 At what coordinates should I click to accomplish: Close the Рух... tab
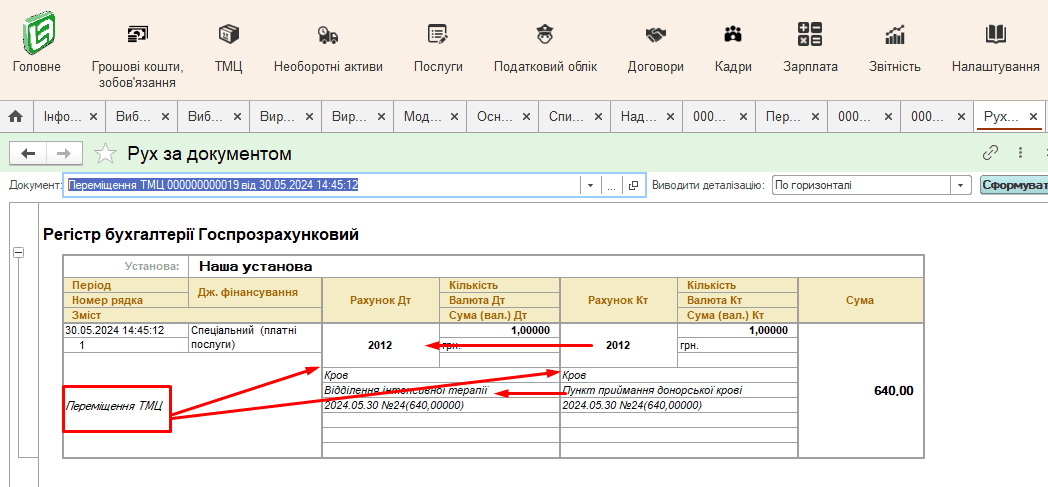click(1034, 117)
